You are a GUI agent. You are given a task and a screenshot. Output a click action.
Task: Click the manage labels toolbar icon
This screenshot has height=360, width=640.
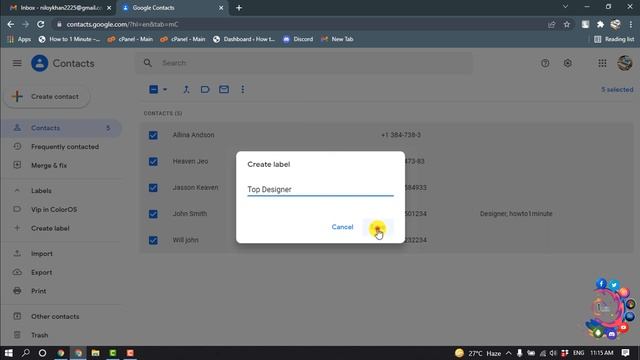click(205, 89)
